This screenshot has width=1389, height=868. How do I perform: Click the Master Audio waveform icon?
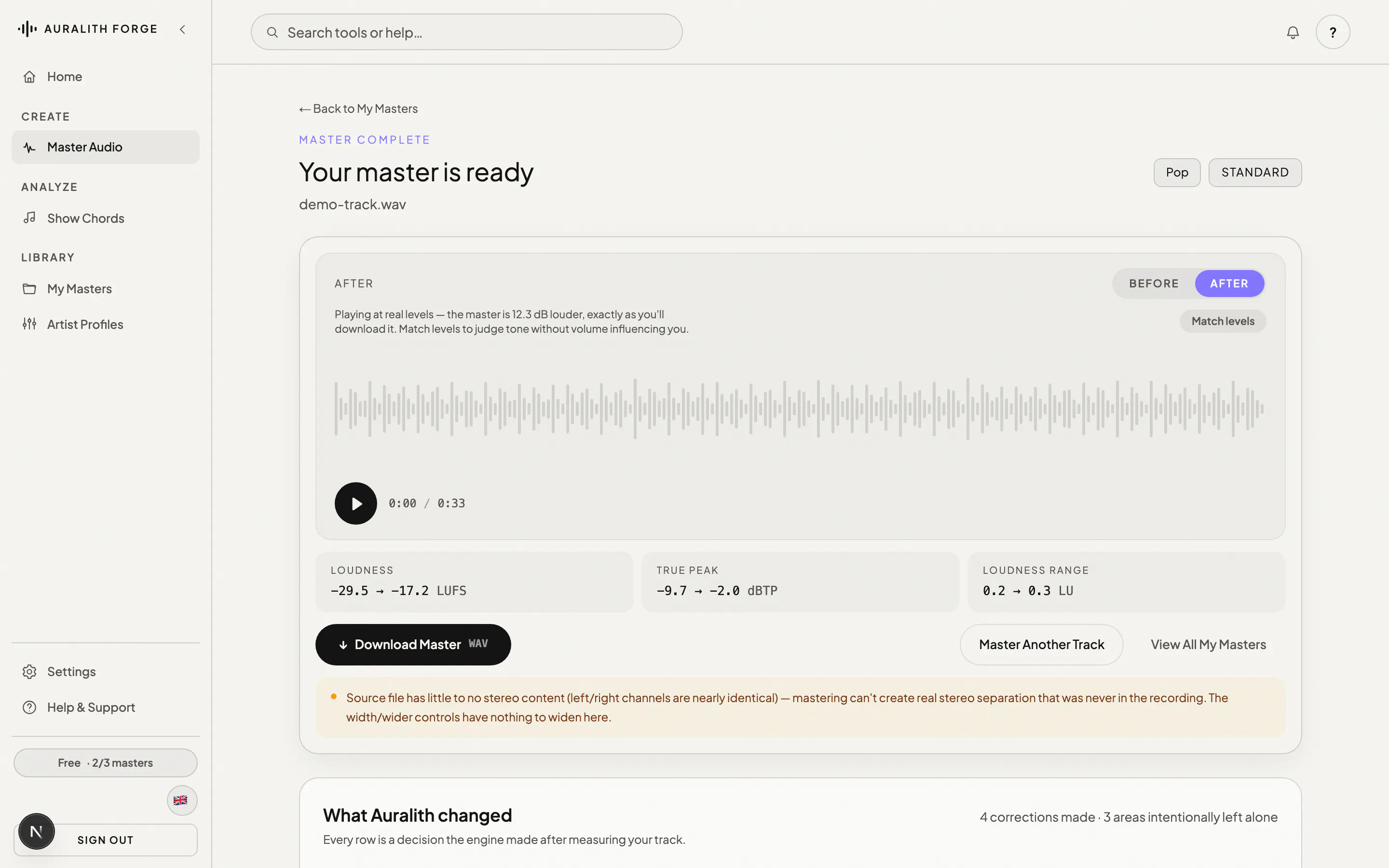tap(29, 148)
